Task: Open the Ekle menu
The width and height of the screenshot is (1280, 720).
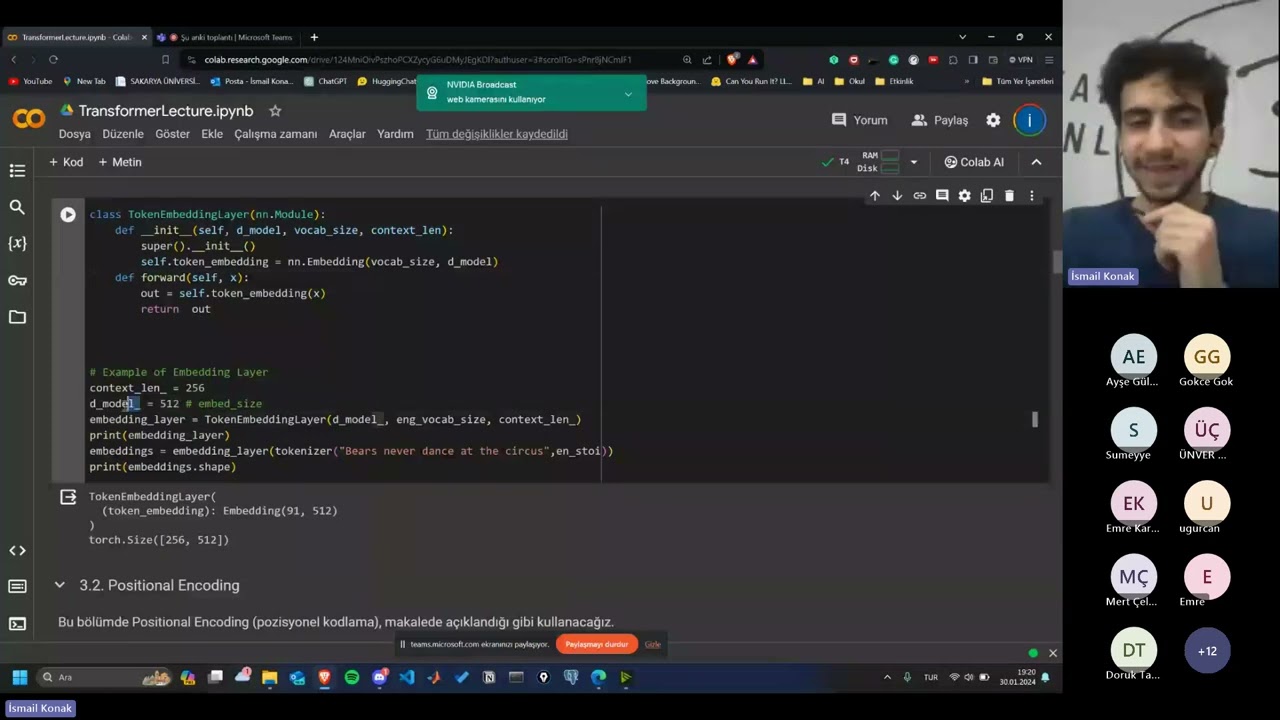Action: coord(212,134)
